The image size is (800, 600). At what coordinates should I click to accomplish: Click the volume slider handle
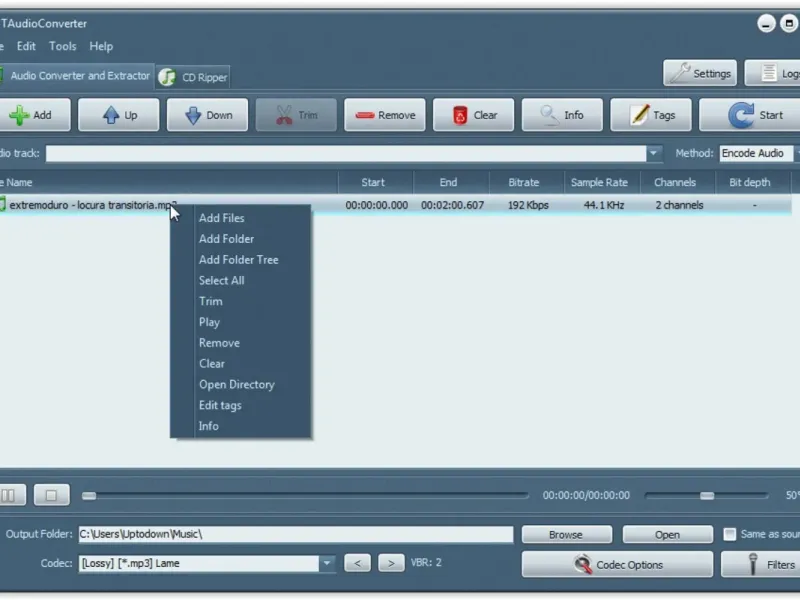(x=707, y=495)
